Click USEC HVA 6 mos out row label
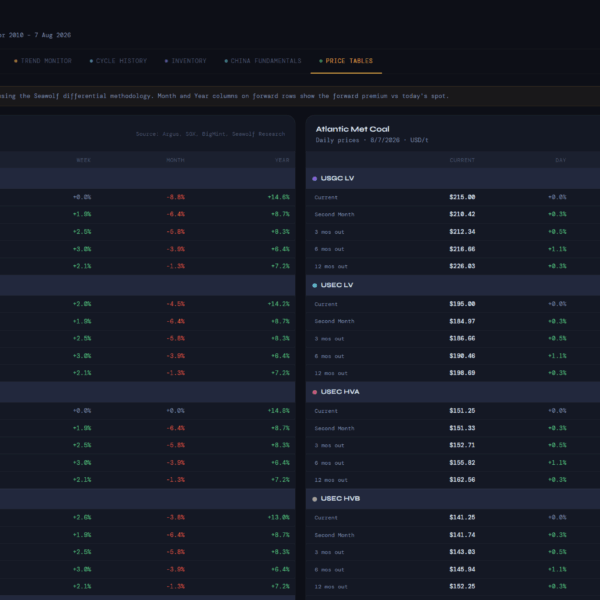600x600 pixels. (329, 463)
